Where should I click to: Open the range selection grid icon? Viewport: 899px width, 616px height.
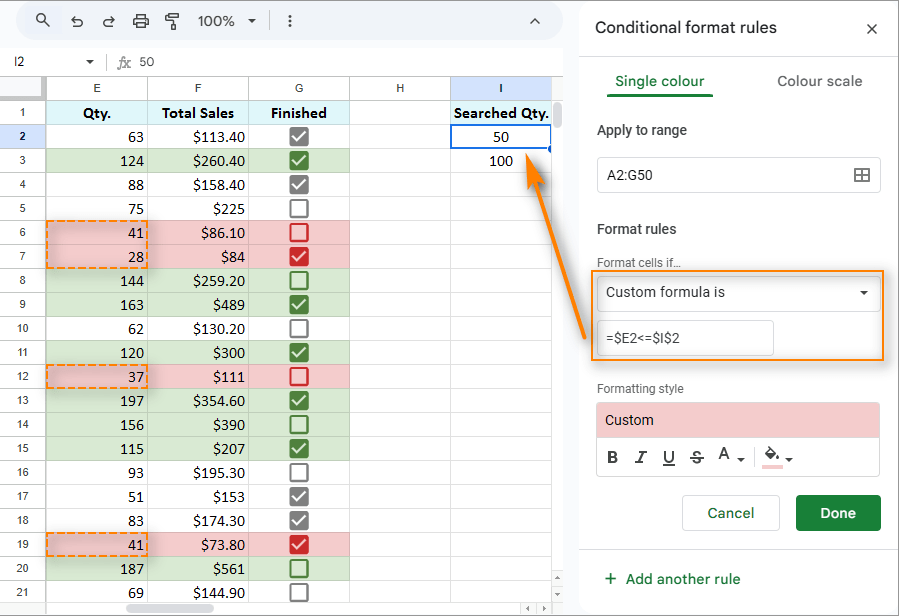point(862,175)
